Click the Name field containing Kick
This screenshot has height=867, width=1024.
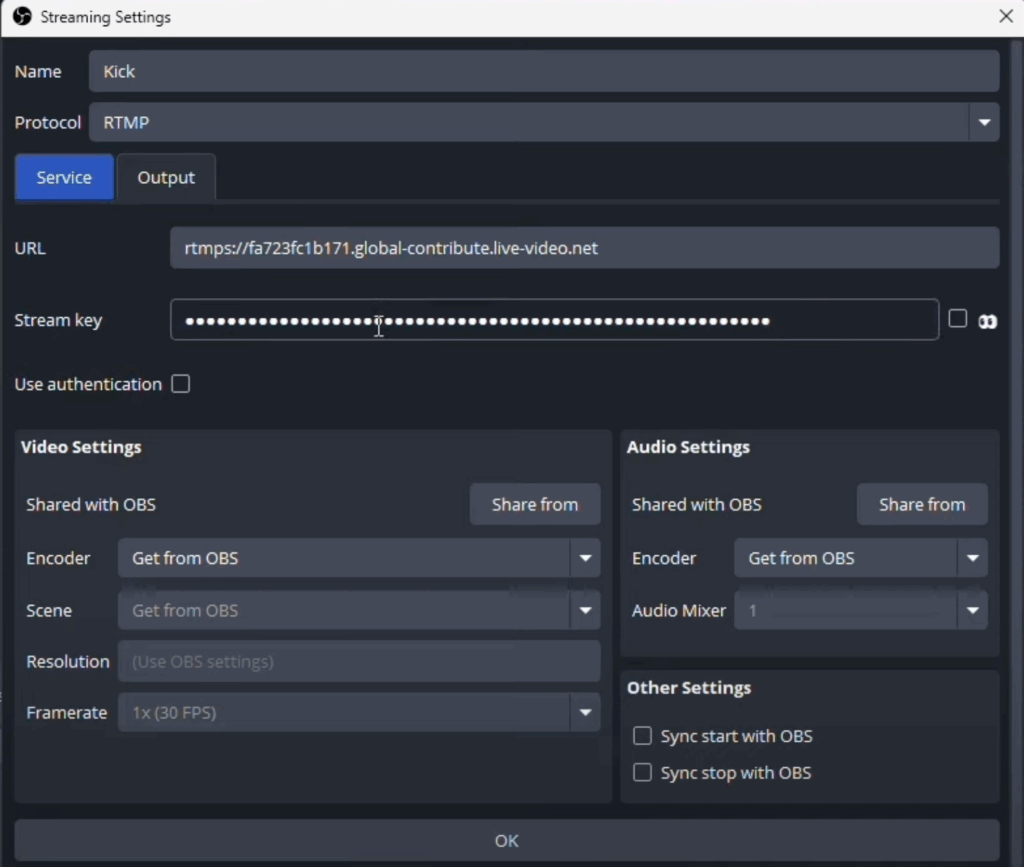pos(543,72)
